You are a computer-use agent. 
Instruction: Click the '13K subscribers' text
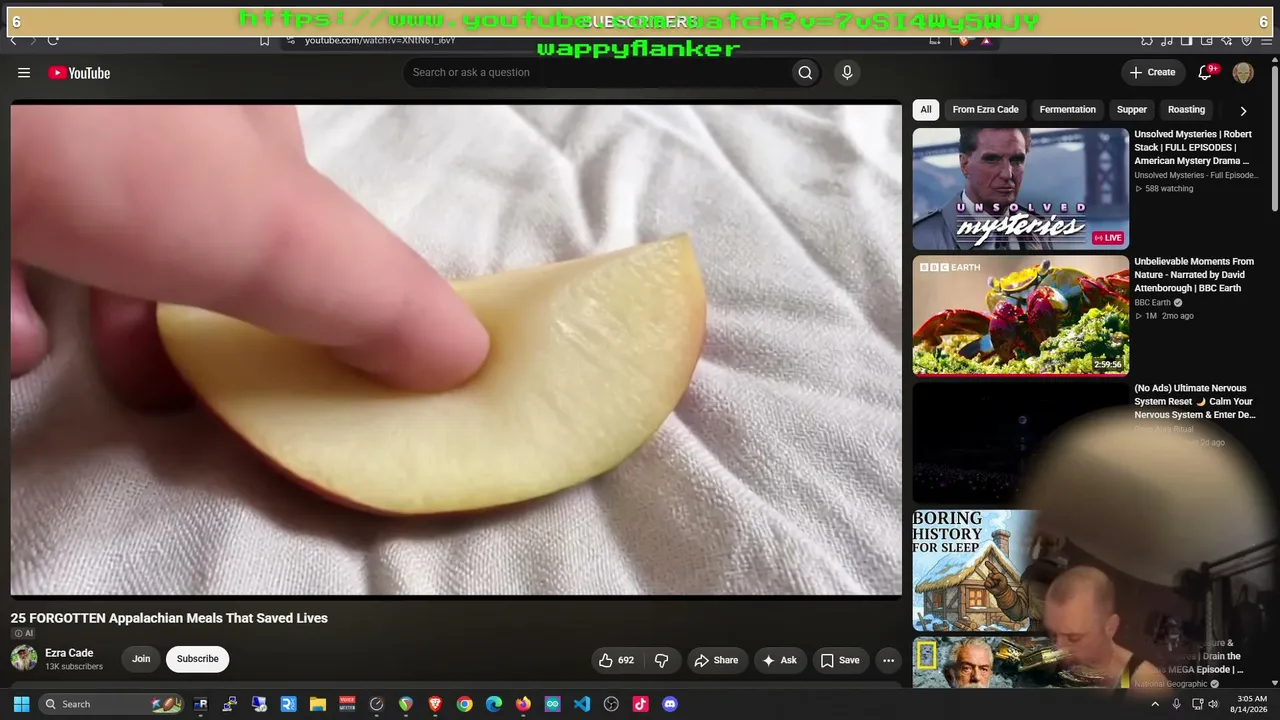74,667
